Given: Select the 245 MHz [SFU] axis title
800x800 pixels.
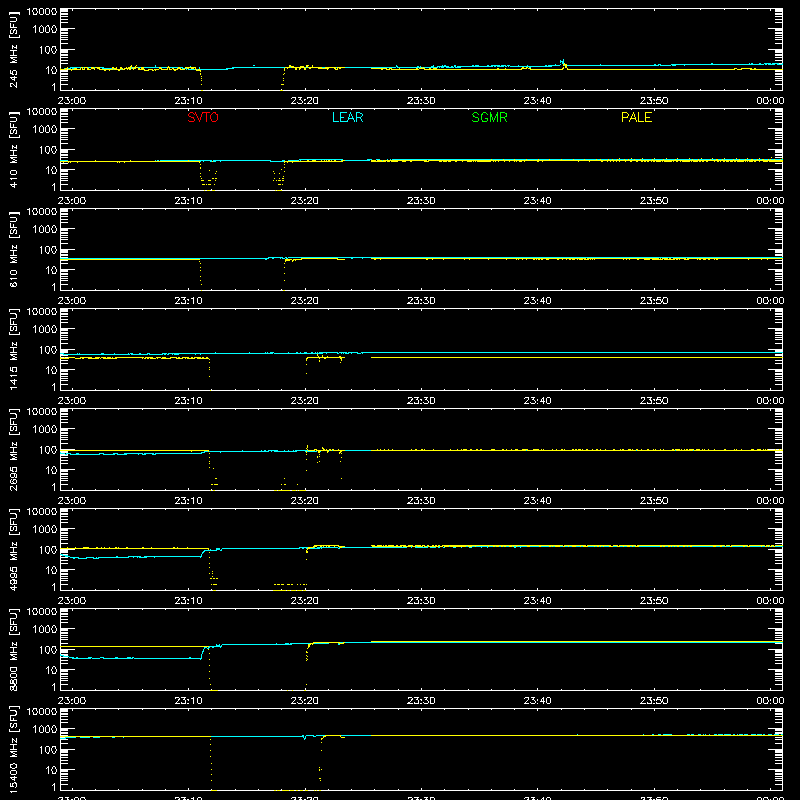Looking at the screenshot, I should pos(13,49).
